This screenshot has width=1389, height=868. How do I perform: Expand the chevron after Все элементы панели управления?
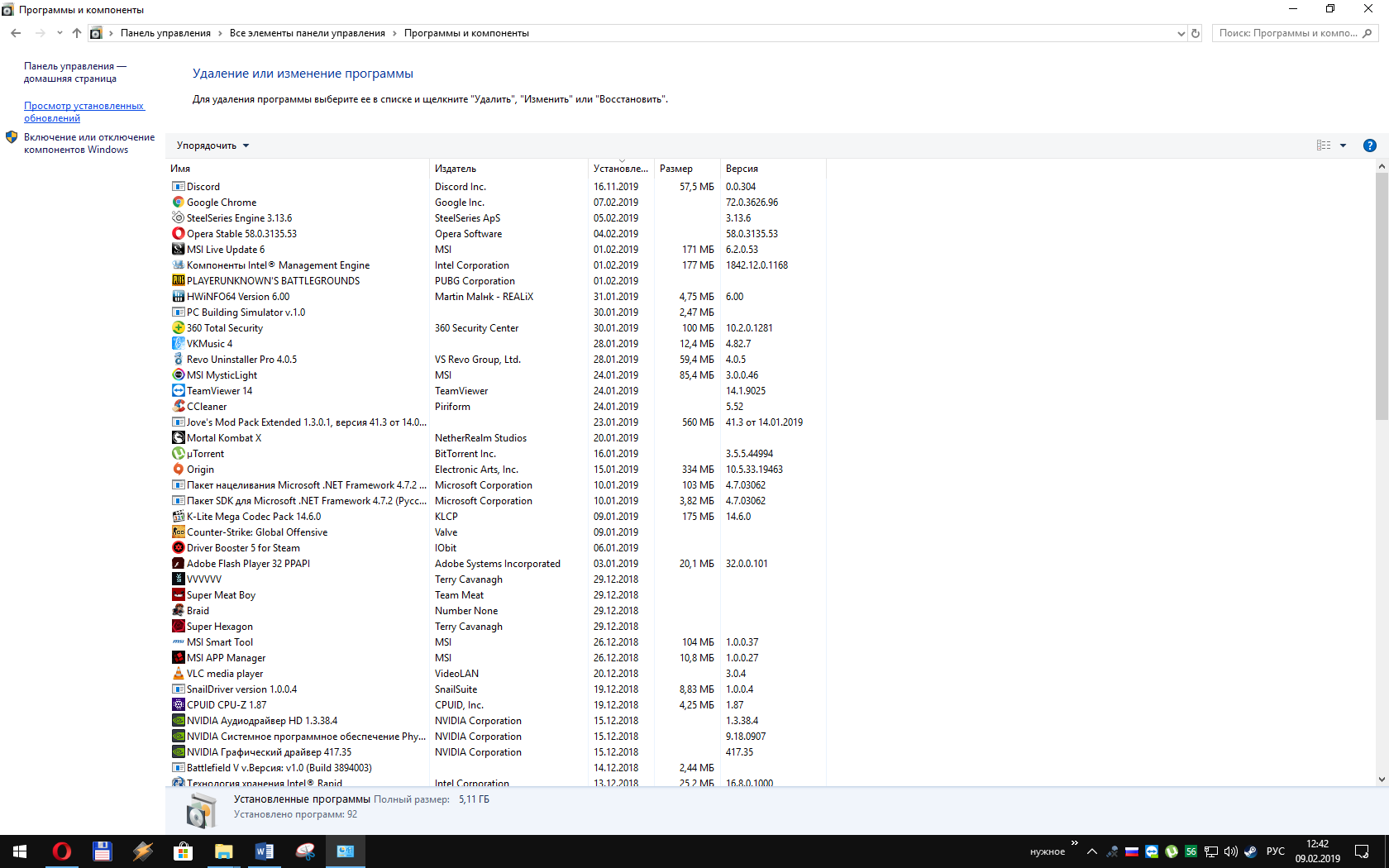coord(394,33)
